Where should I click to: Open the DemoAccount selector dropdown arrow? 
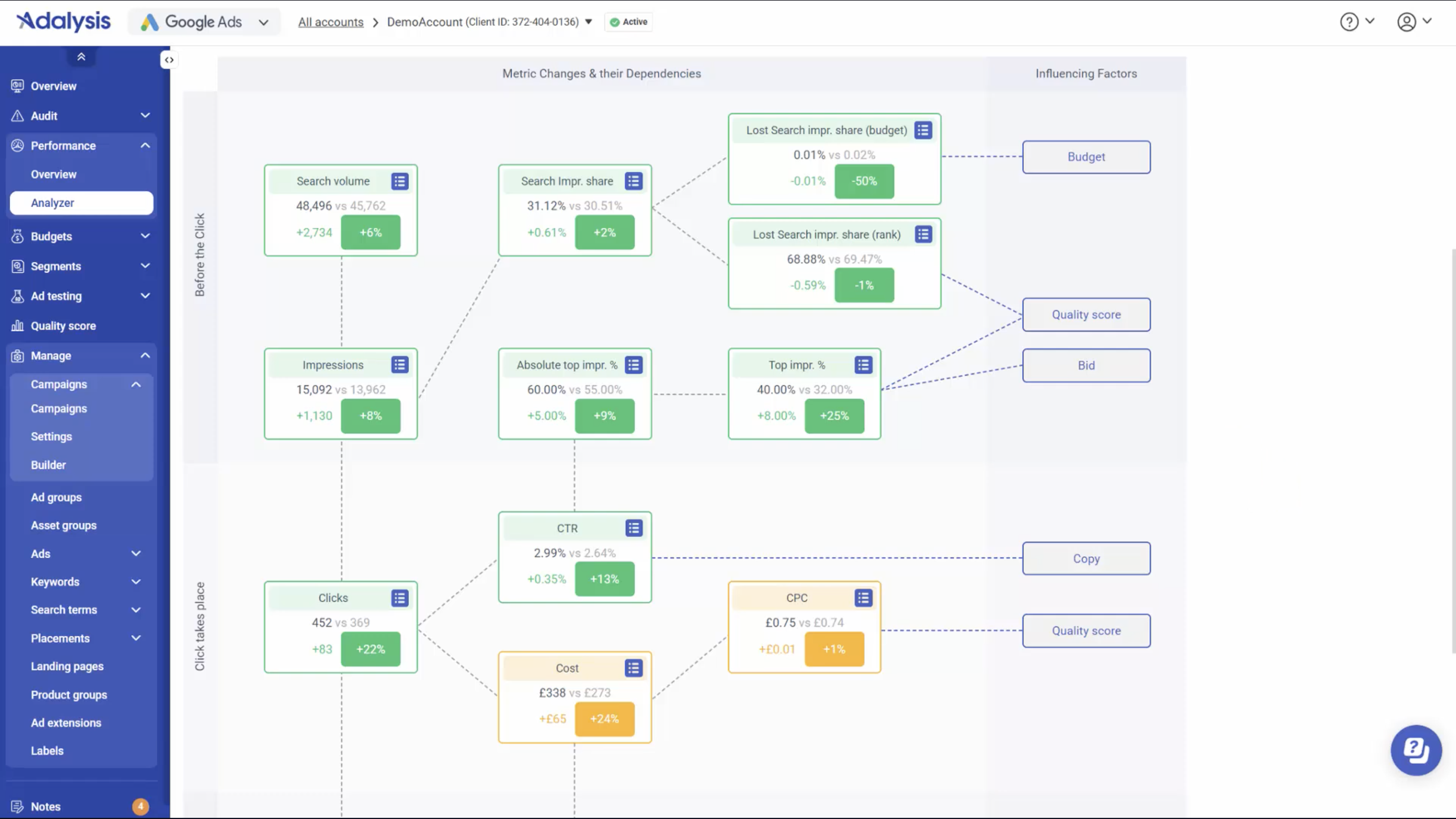(588, 22)
